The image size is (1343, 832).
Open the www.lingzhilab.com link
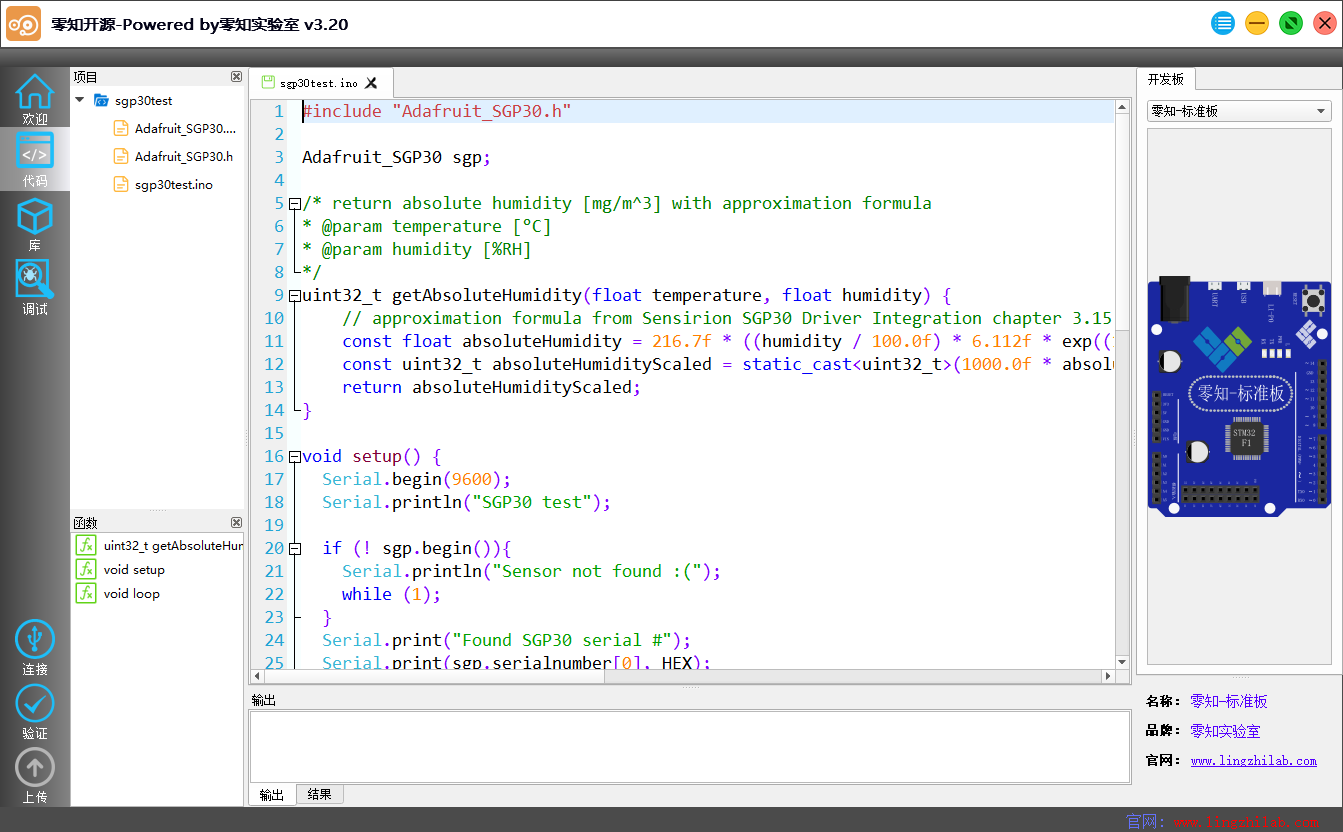click(1253, 761)
